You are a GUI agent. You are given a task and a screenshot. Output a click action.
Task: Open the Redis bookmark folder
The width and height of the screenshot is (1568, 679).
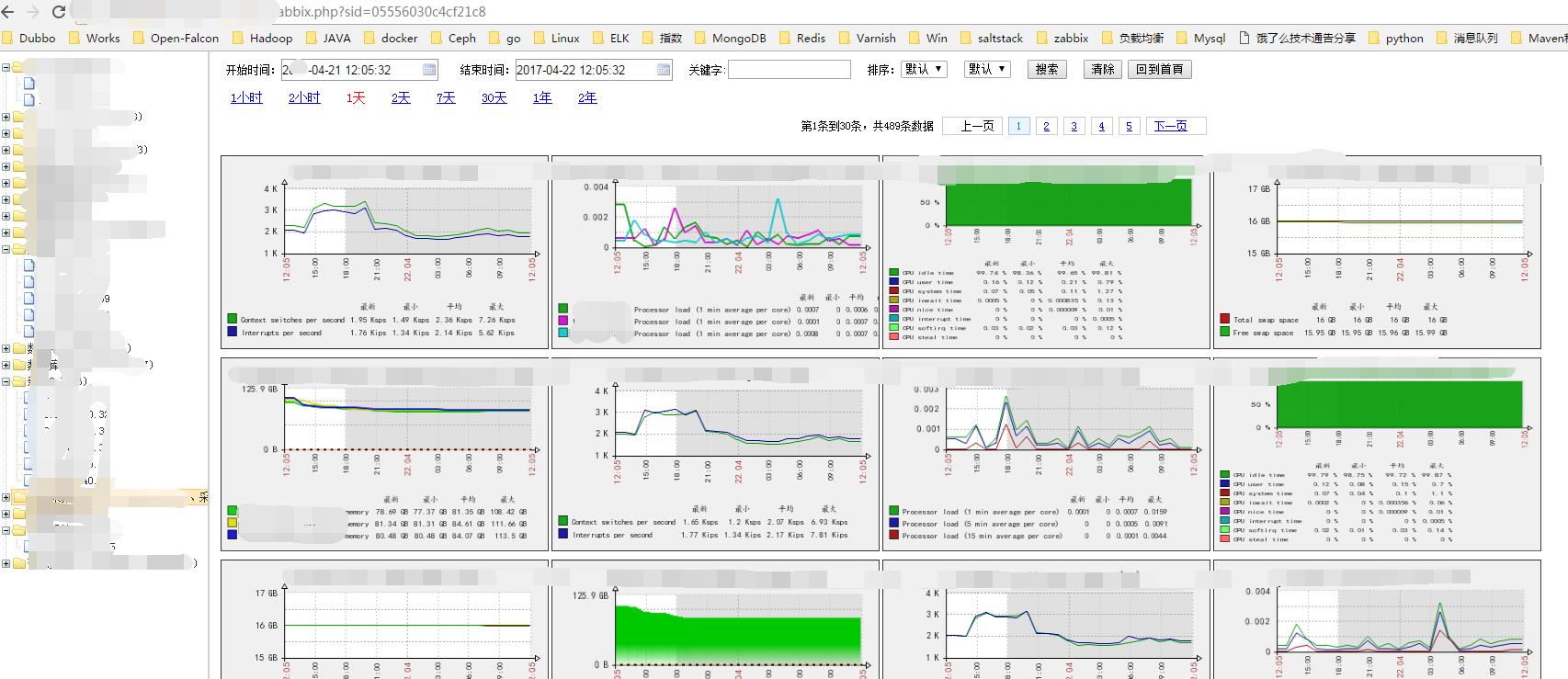[x=802, y=38]
